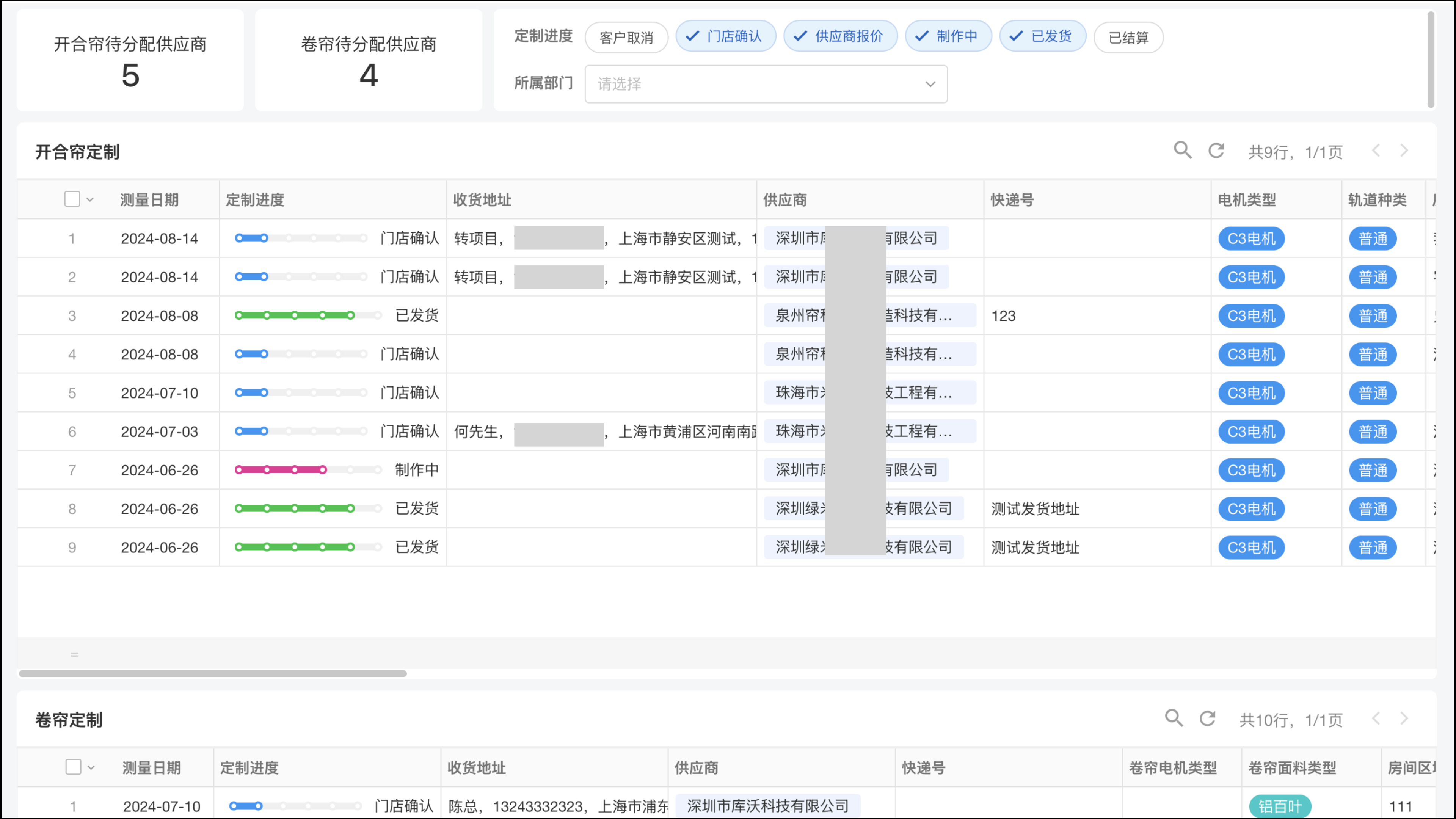Click 普通 track tag in row 3
This screenshot has height=819, width=1456.
[x=1373, y=315]
